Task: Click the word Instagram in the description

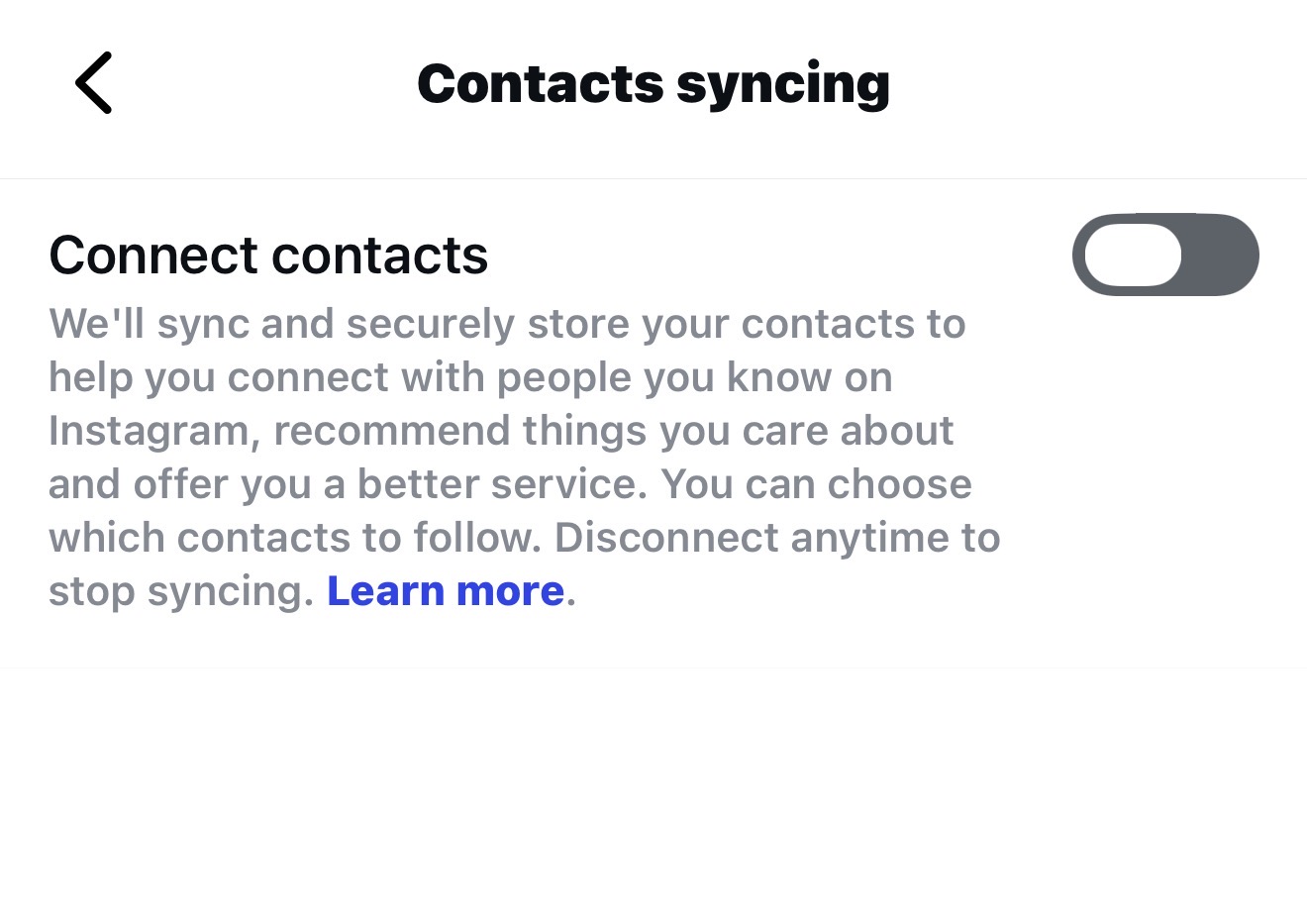Action: pyautogui.click(x=153, y=431)
